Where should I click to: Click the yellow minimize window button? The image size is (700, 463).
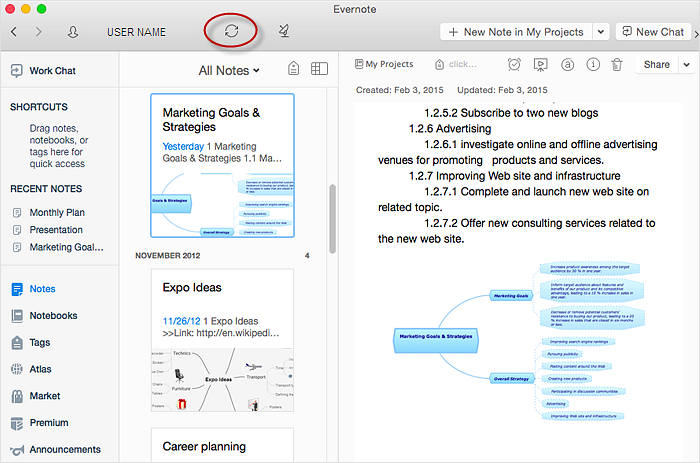(26, 8)
